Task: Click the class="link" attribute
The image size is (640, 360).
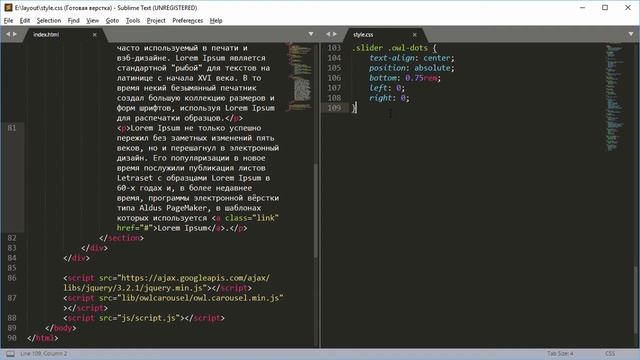Action: pos(252,218)
